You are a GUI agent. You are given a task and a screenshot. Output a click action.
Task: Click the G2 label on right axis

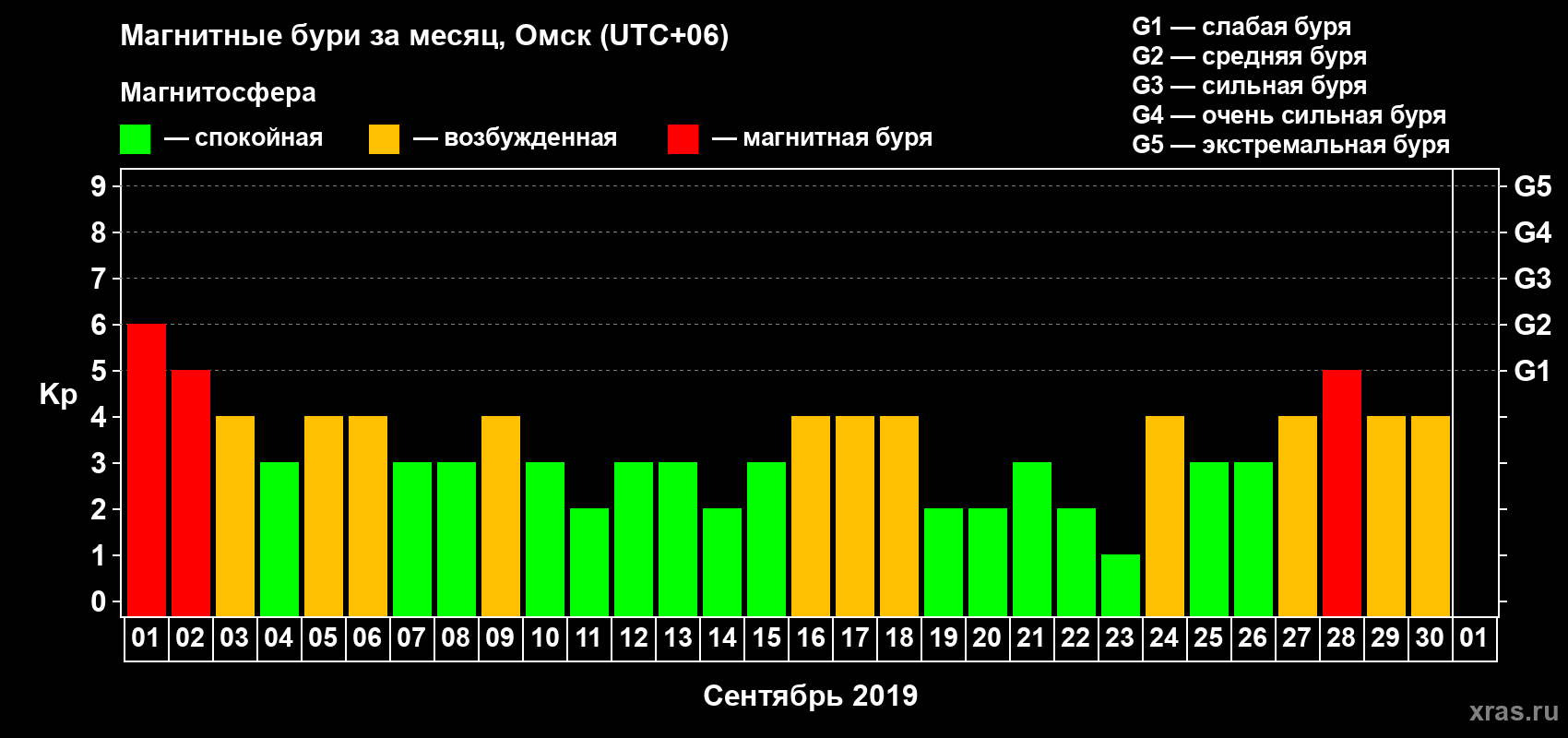(x=1533, y=325)
